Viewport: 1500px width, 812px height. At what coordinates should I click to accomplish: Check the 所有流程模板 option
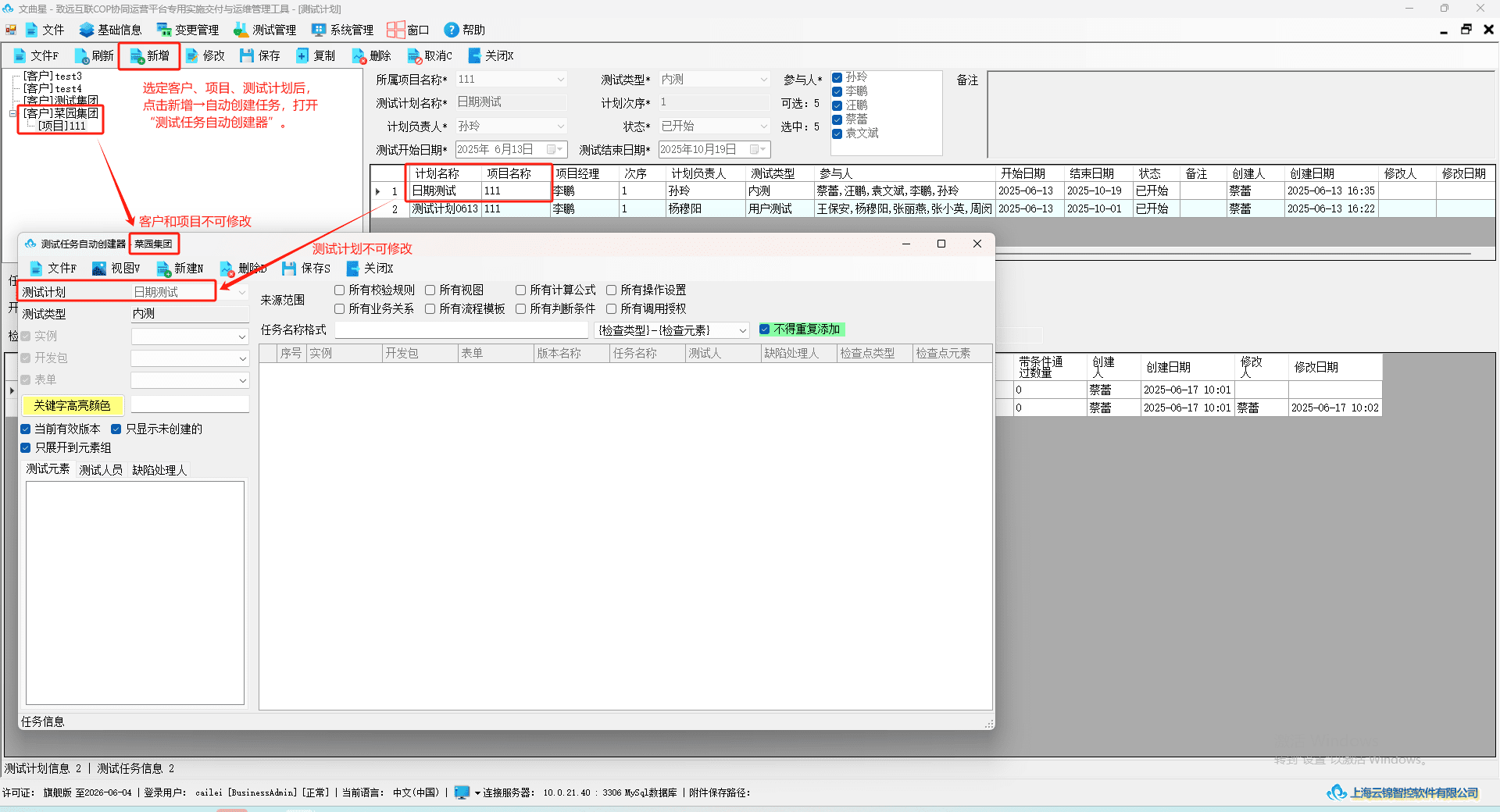click(430, 309)
